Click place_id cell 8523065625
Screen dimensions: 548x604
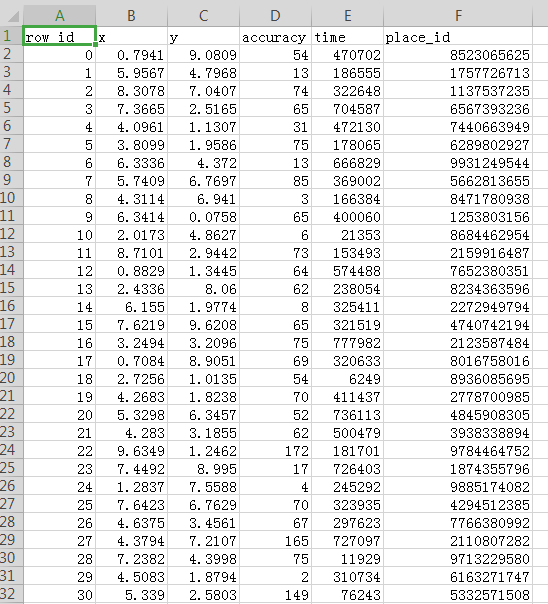[458, 54]
